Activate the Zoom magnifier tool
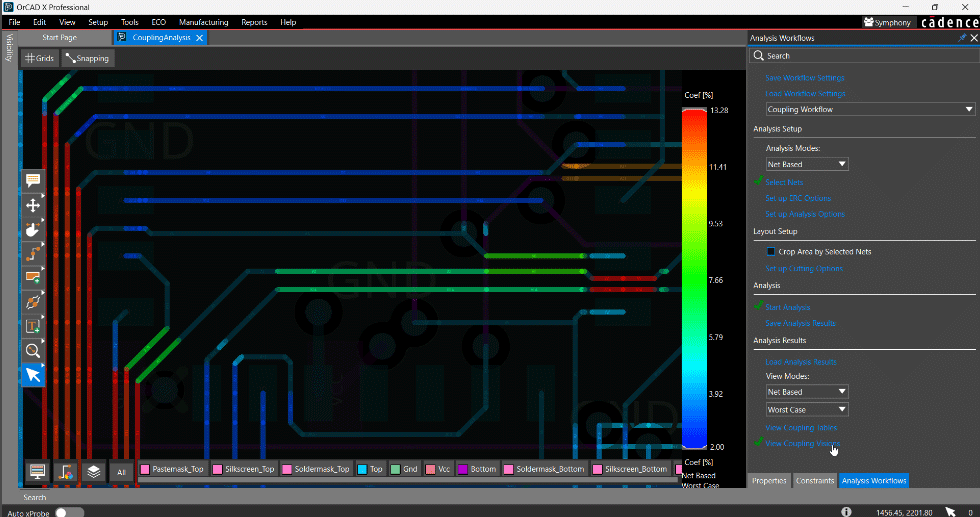 (33, 350)
